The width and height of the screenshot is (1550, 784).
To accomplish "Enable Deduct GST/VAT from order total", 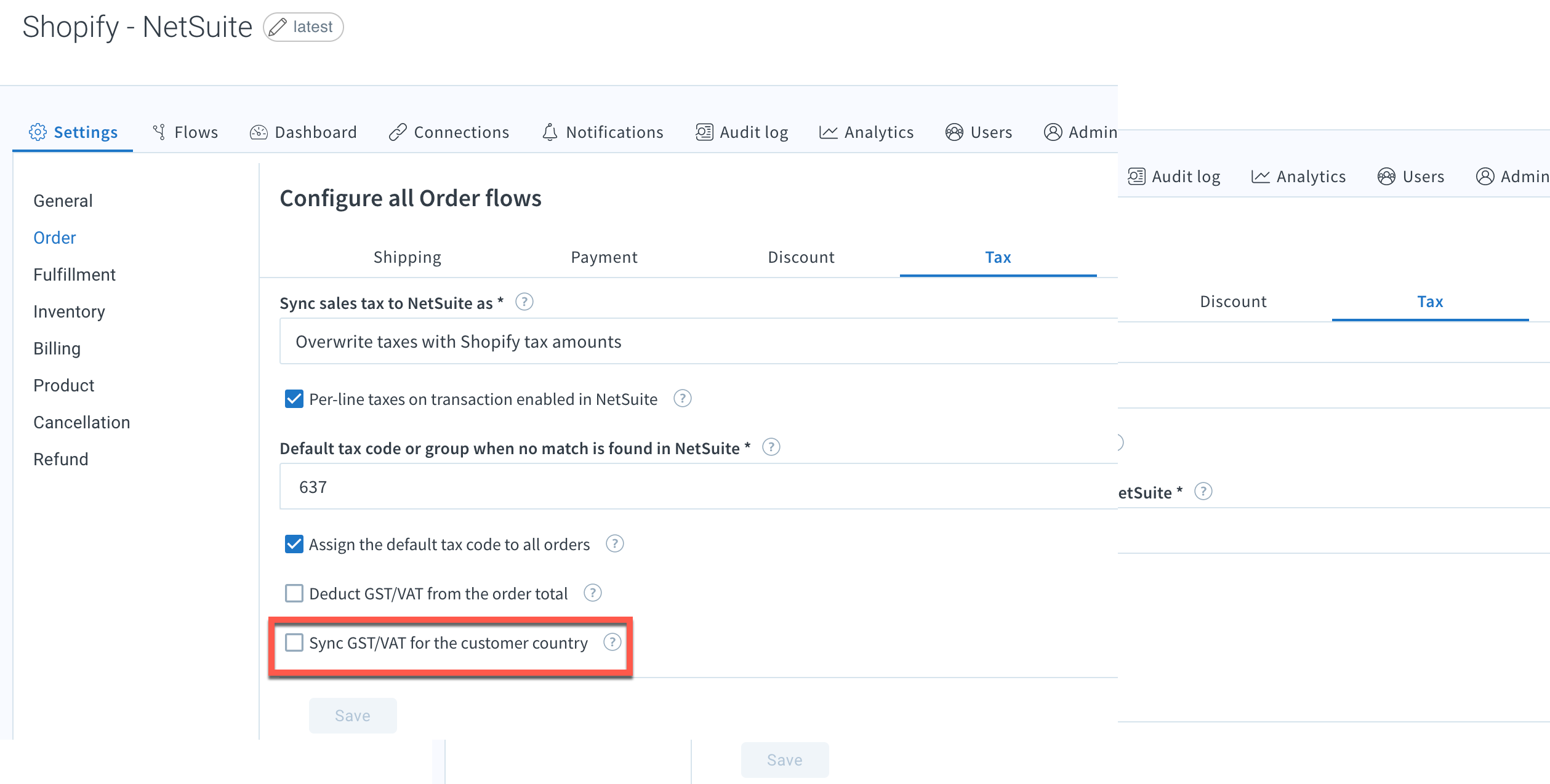I will pos(294,593).
